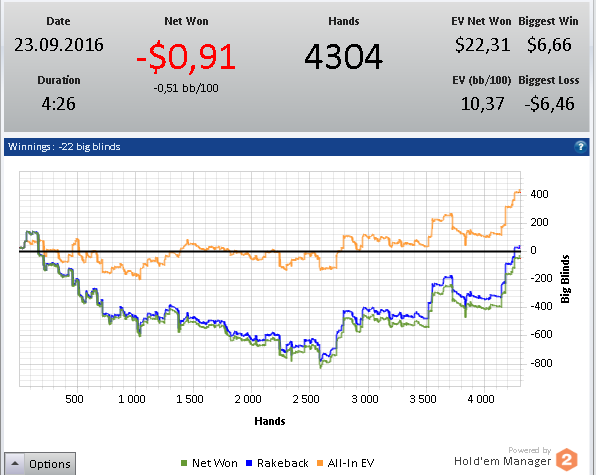Click the 2 000 x-axis label

click(248, 399)
